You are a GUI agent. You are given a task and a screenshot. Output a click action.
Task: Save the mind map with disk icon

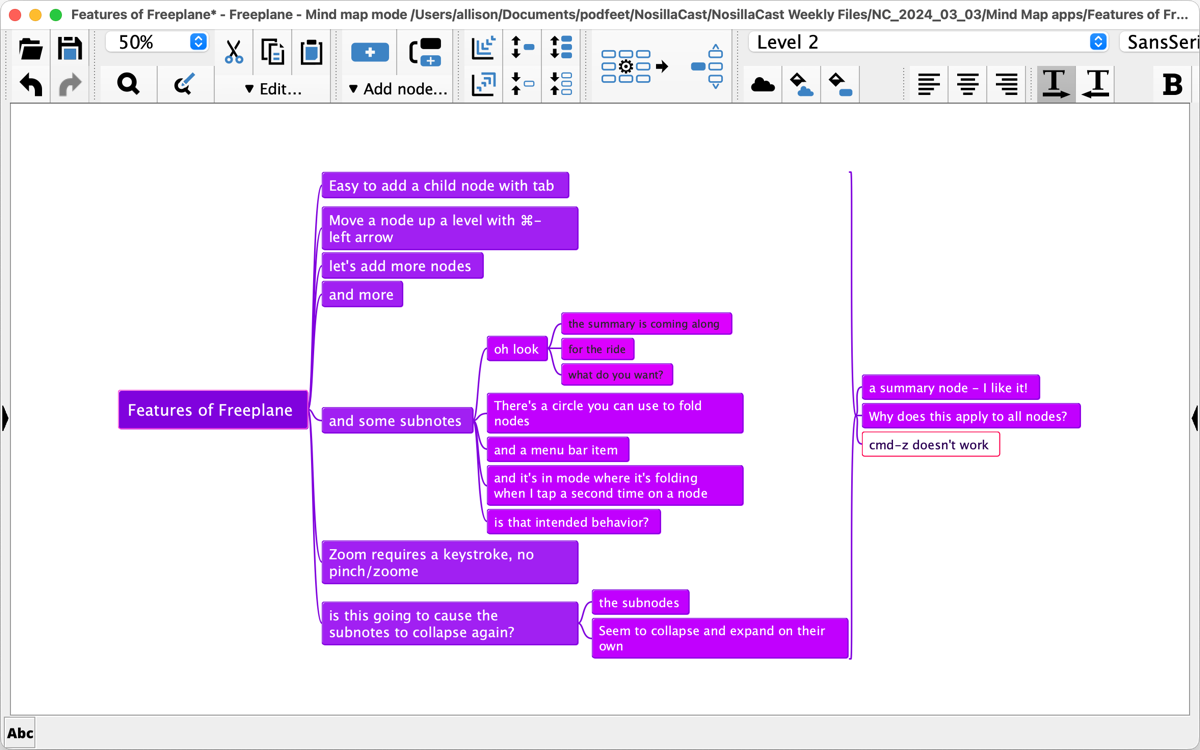point(70,49)
